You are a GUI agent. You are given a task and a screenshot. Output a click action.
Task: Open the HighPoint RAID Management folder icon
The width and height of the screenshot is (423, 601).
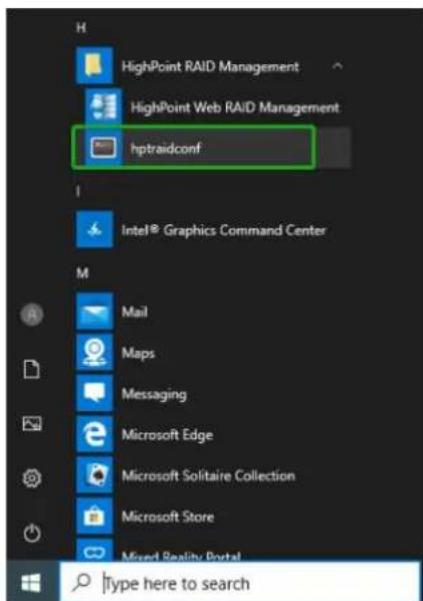(x=95, y=66)
